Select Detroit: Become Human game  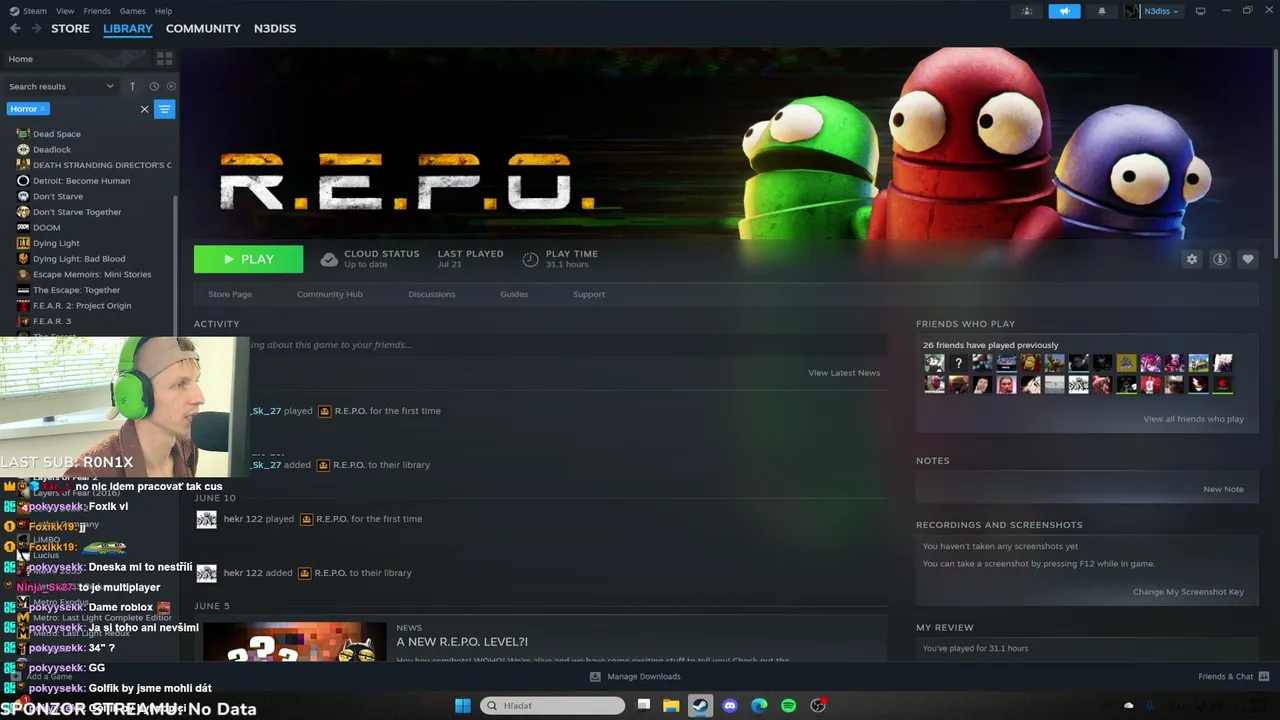[x=81, y=181]
